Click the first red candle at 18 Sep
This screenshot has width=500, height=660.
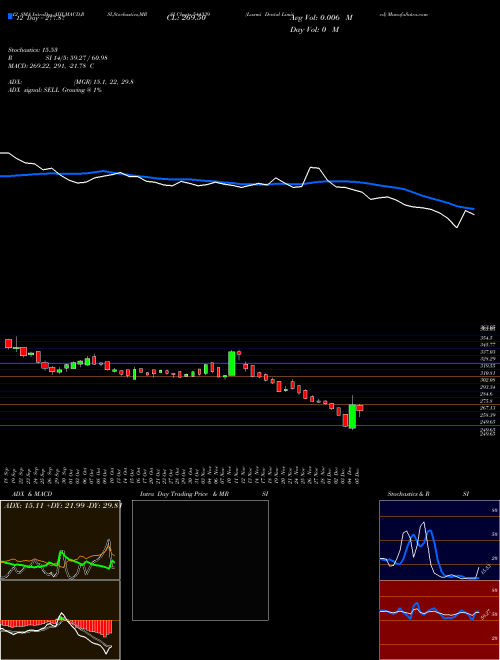[8, 343]
